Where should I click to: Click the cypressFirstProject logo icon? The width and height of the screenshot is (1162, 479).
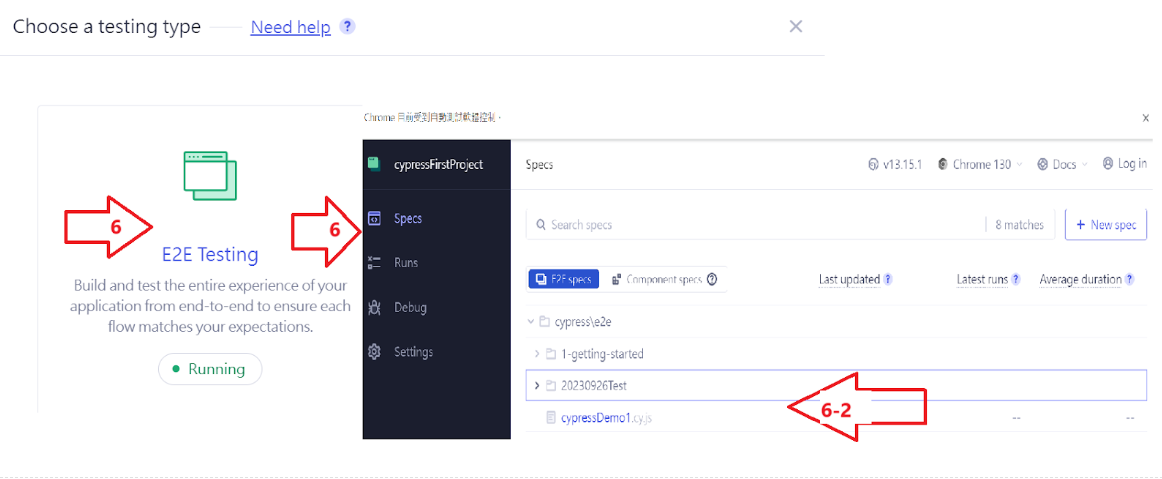pyautogui.click(x=374, y=164)
